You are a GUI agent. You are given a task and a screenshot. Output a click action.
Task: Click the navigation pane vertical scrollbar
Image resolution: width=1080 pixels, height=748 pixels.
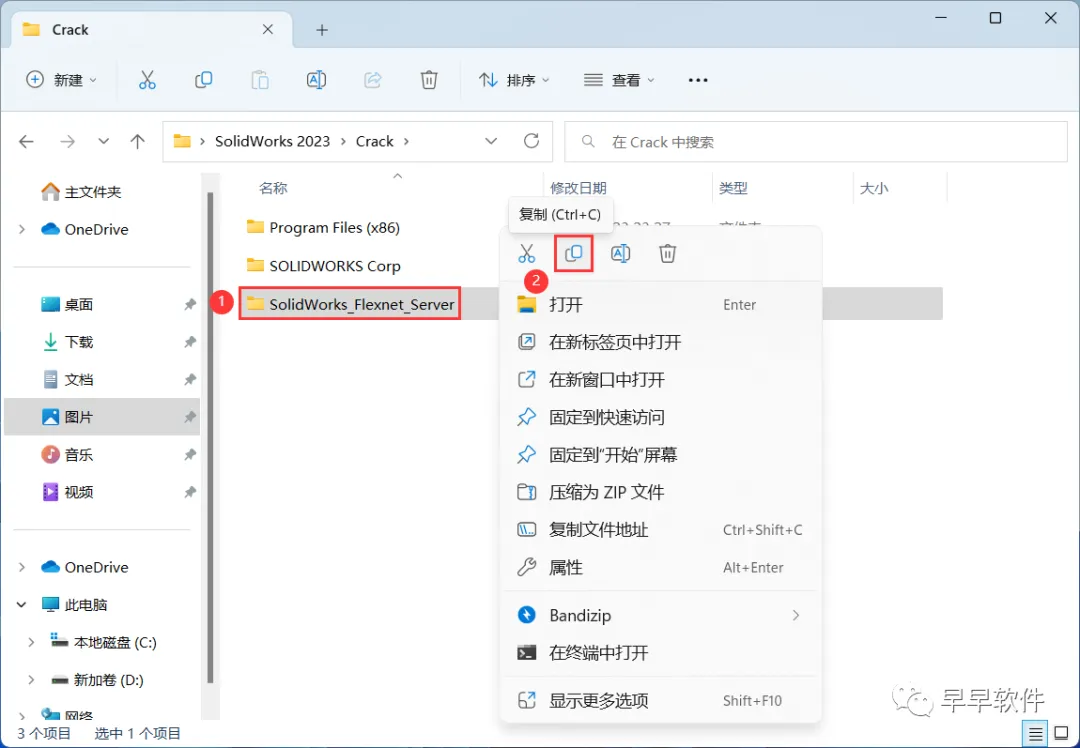click(x=210, y=437)
